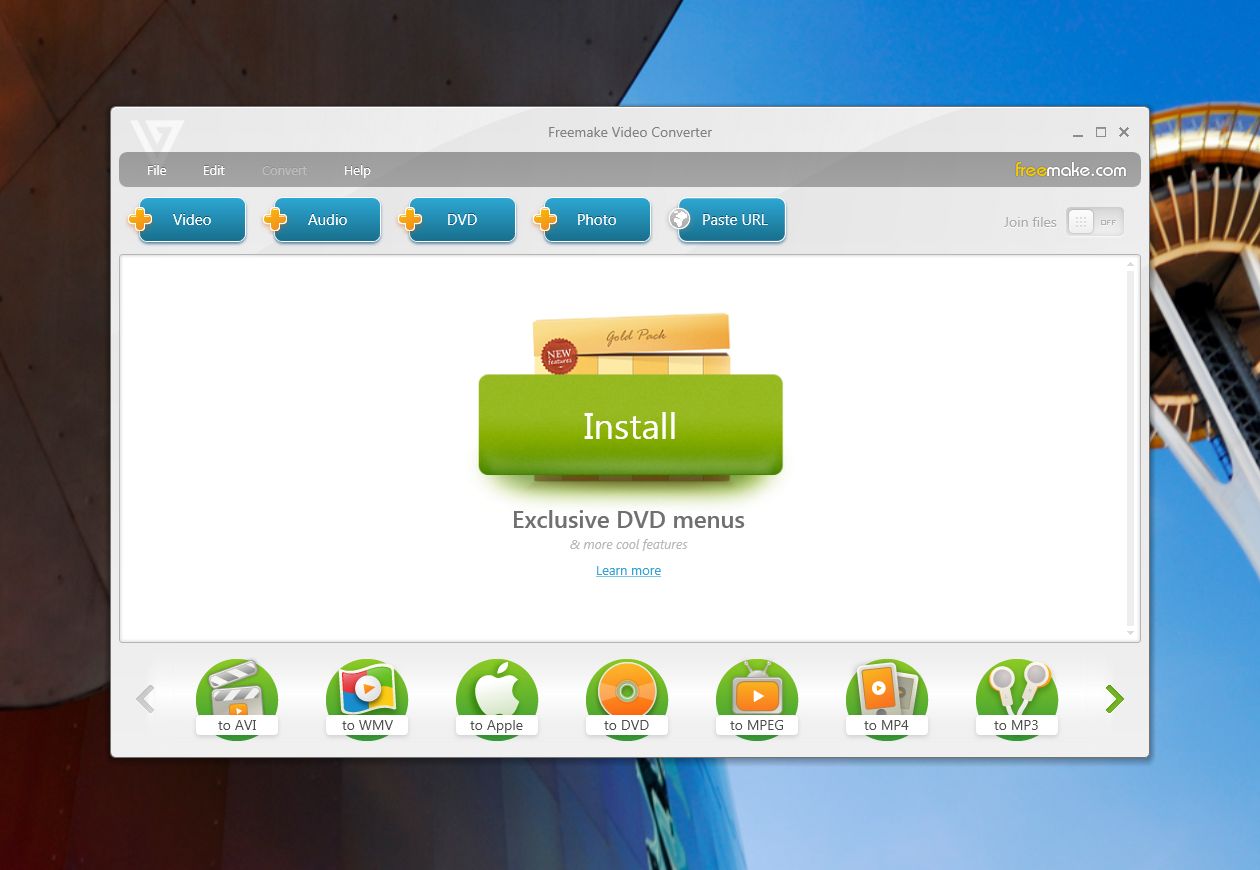Select the to DVD conversion icon

click(x=627, y=699)
